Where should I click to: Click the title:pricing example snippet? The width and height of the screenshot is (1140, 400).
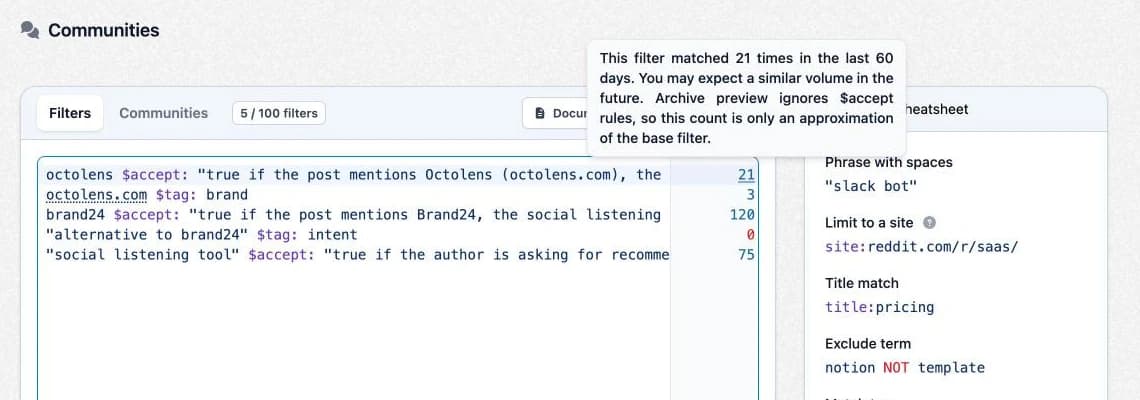pyautogui.click(x=880, y=307)
